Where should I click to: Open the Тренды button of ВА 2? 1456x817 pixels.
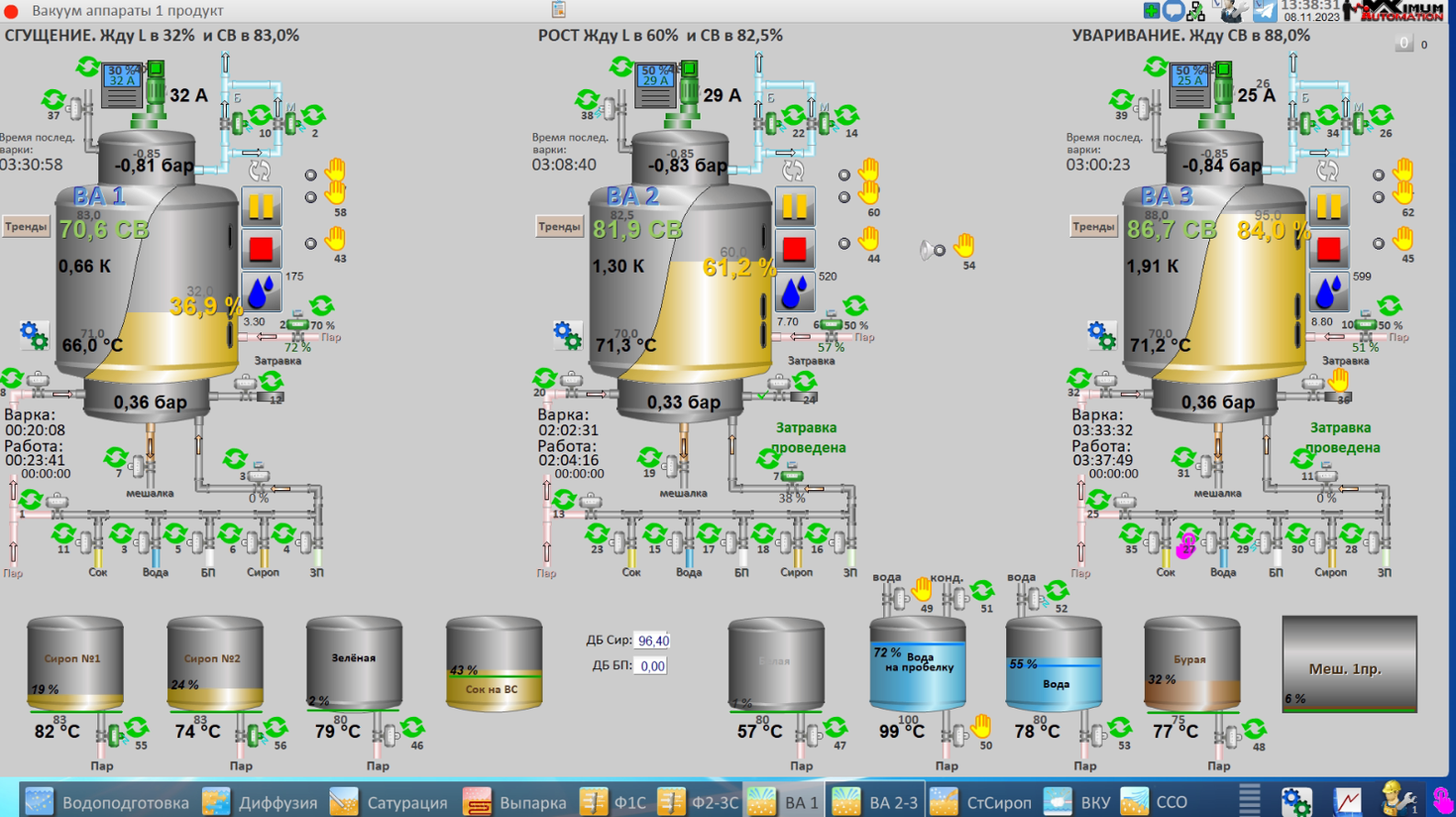coord(560,227)
